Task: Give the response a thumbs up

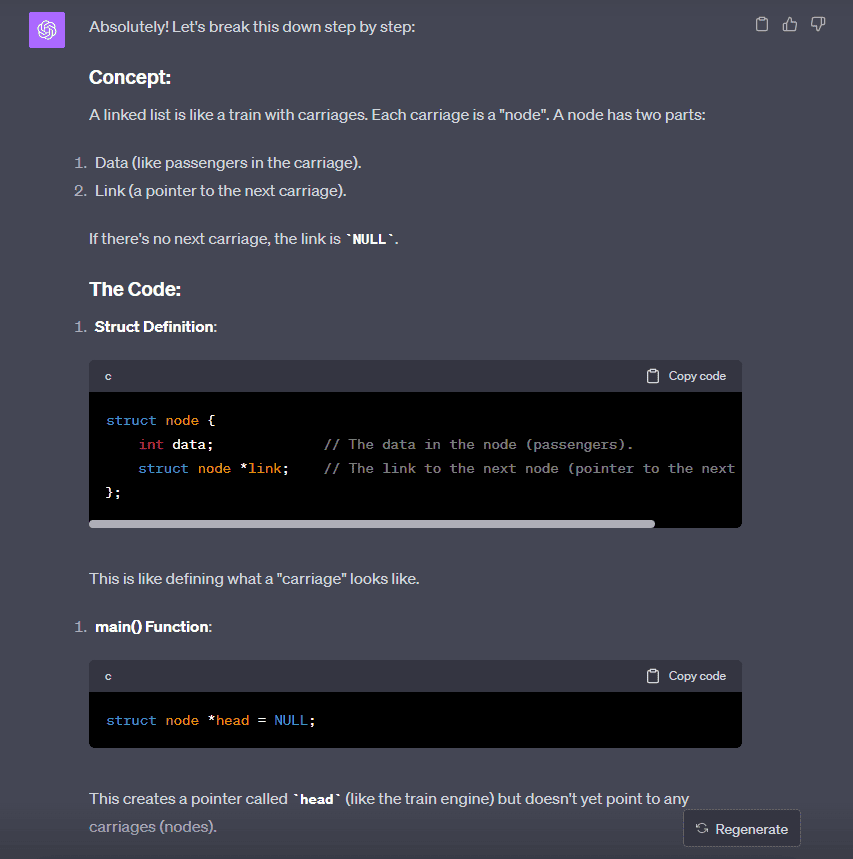Action: [790, 24]
